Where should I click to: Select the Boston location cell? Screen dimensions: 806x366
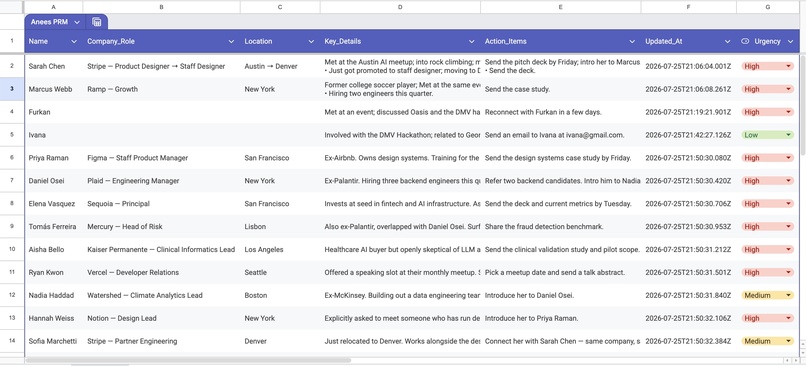(x=280, y=295)
